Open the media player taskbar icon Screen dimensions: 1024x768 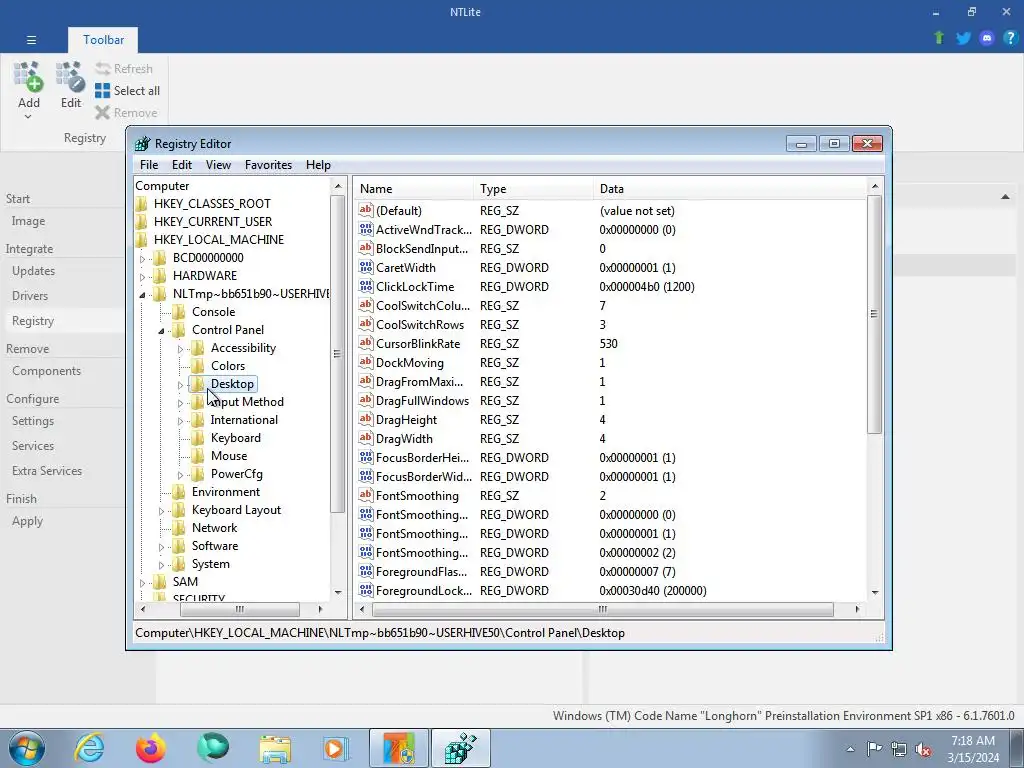point(336,748)
